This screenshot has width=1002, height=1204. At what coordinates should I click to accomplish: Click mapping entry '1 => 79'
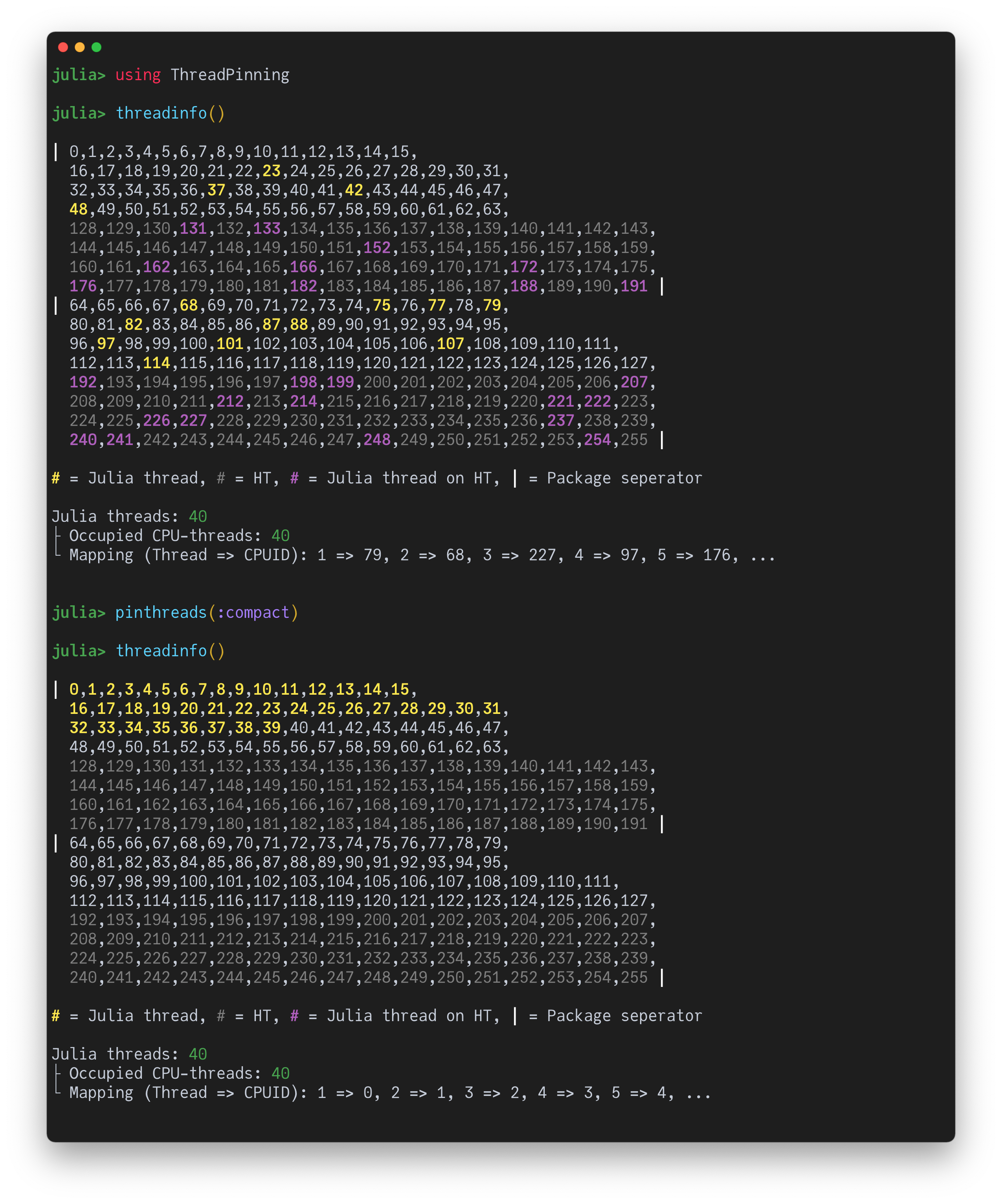coord(349,555)
